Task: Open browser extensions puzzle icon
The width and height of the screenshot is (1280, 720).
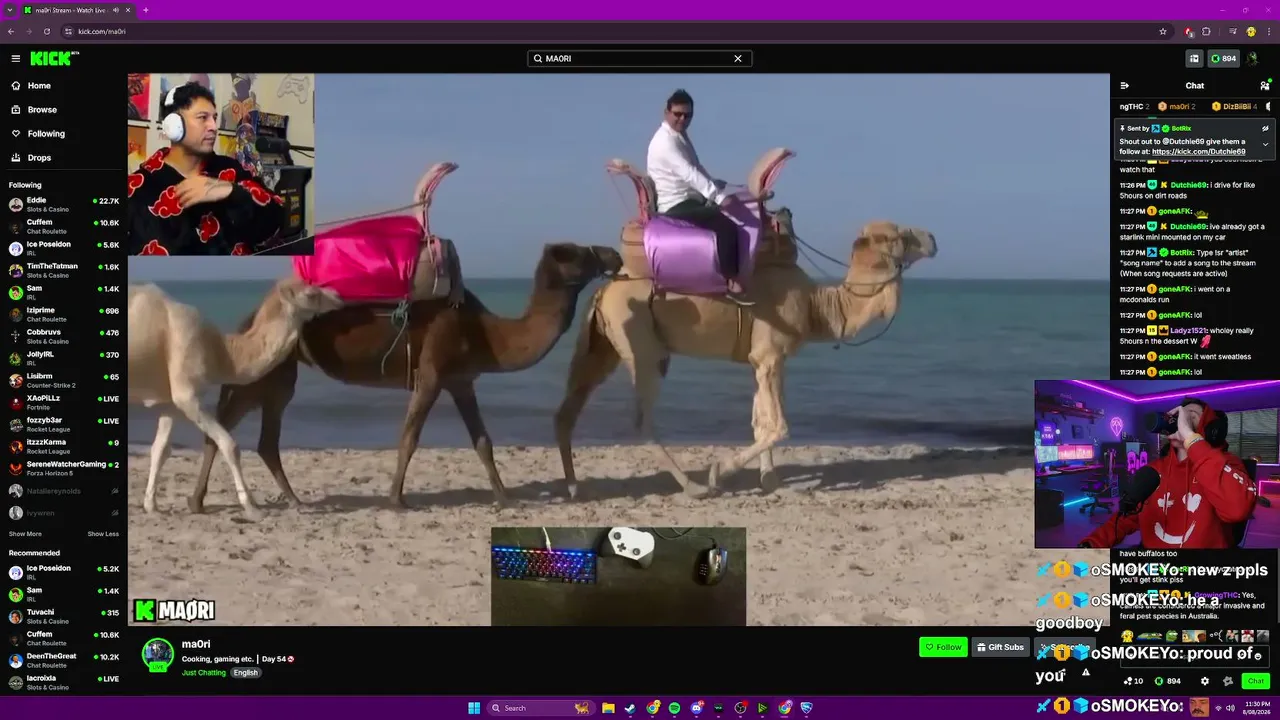Action: 1206,31
